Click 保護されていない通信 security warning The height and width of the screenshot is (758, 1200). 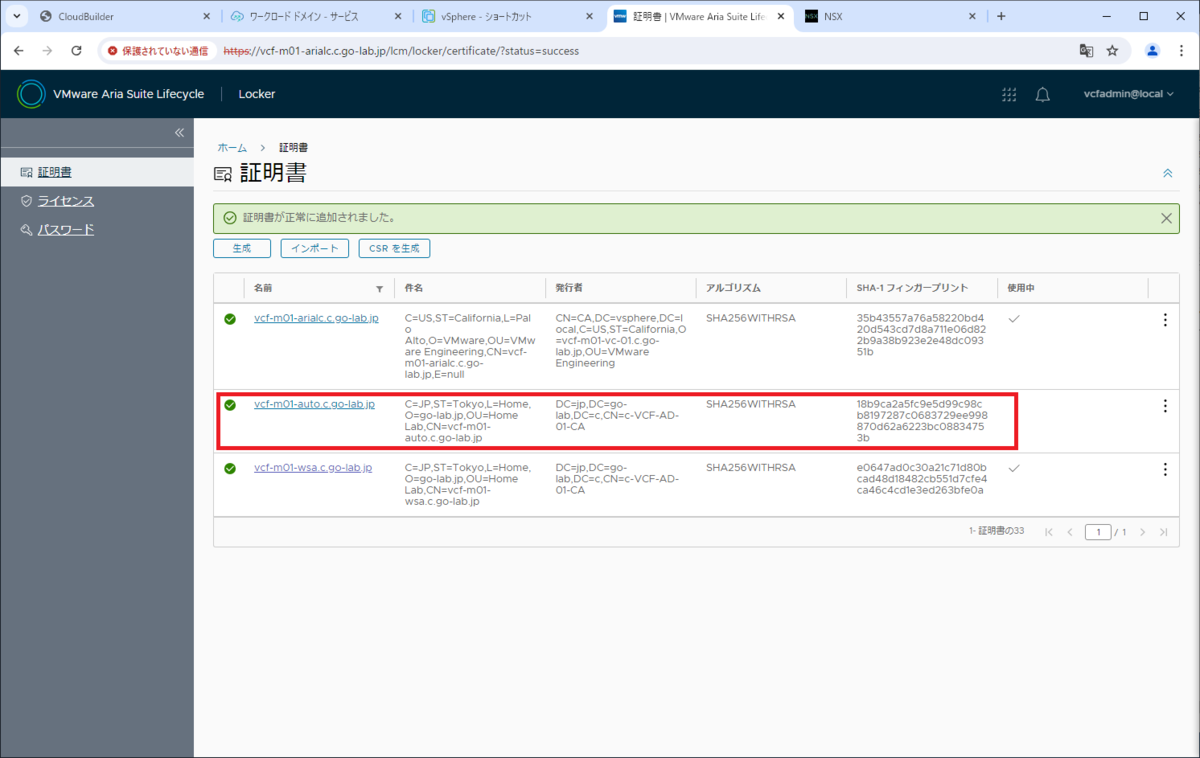(159, 50)
